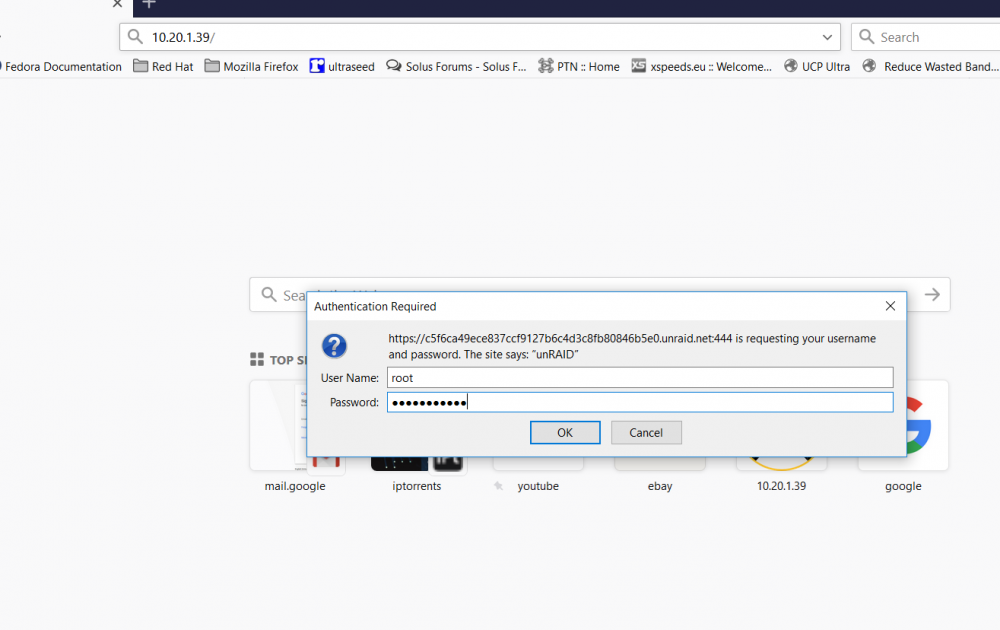Image resolution: width=1000 pixels, height=630 pixels.
Task: Click the Password input field
Action: pos(640,402)
